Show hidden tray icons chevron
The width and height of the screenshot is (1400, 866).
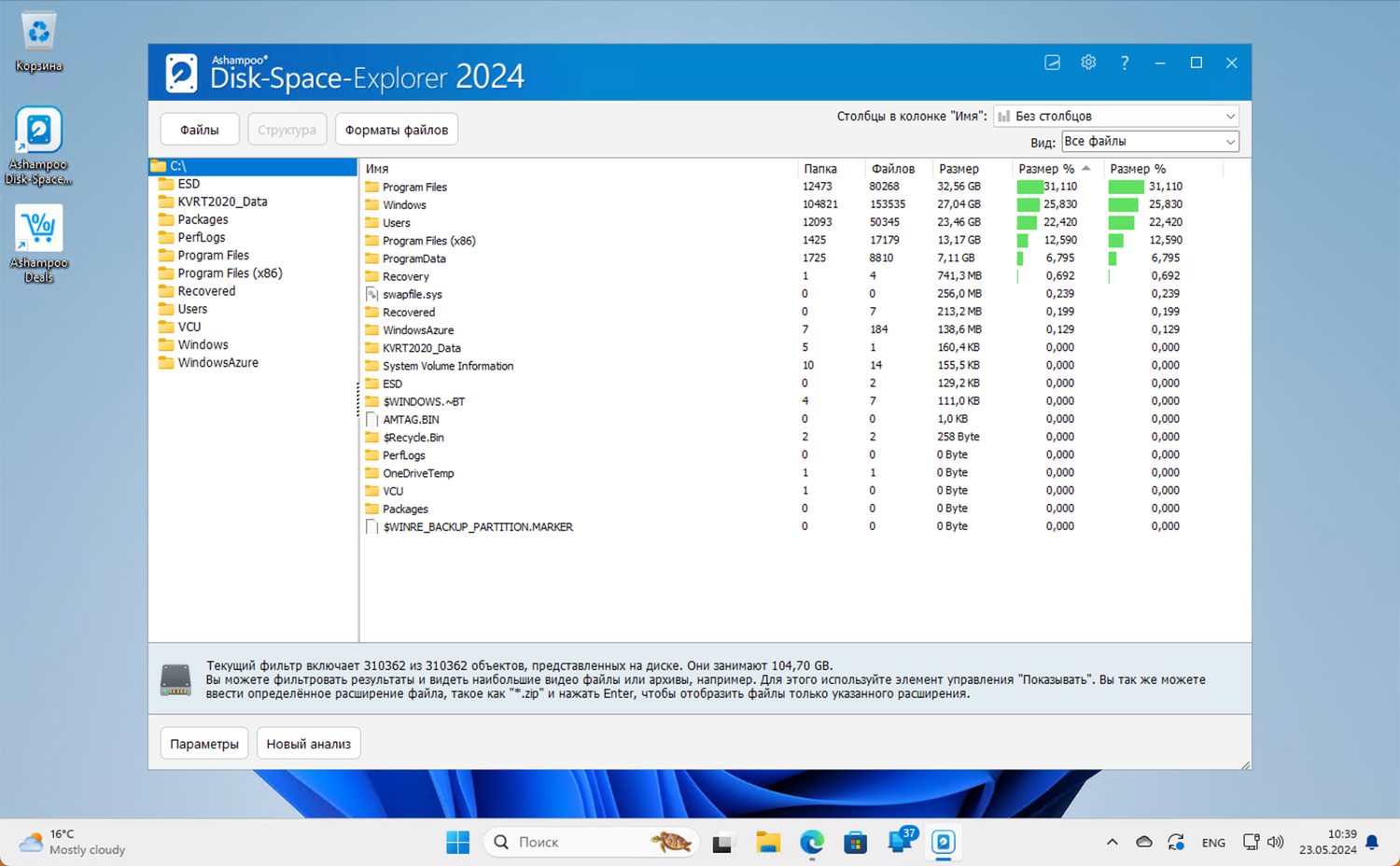(x=1112, y=842)
